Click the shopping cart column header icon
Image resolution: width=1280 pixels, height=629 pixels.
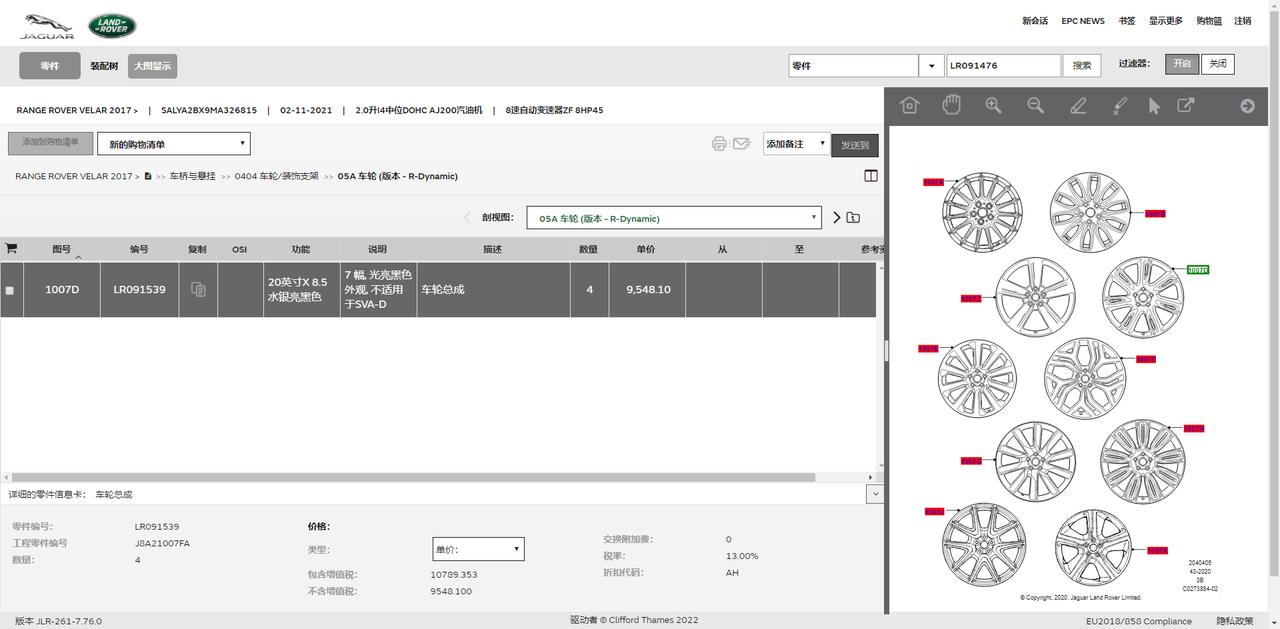[11, 248]
